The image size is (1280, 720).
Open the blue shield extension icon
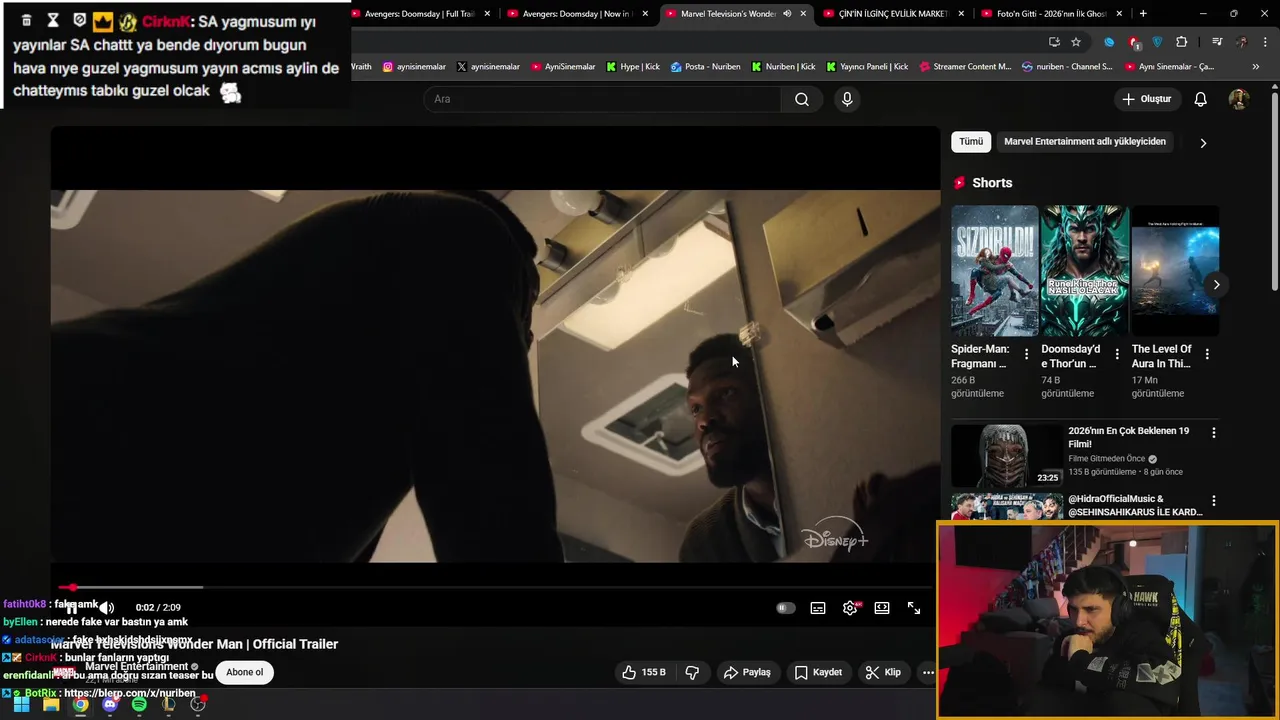(1157, 42)
